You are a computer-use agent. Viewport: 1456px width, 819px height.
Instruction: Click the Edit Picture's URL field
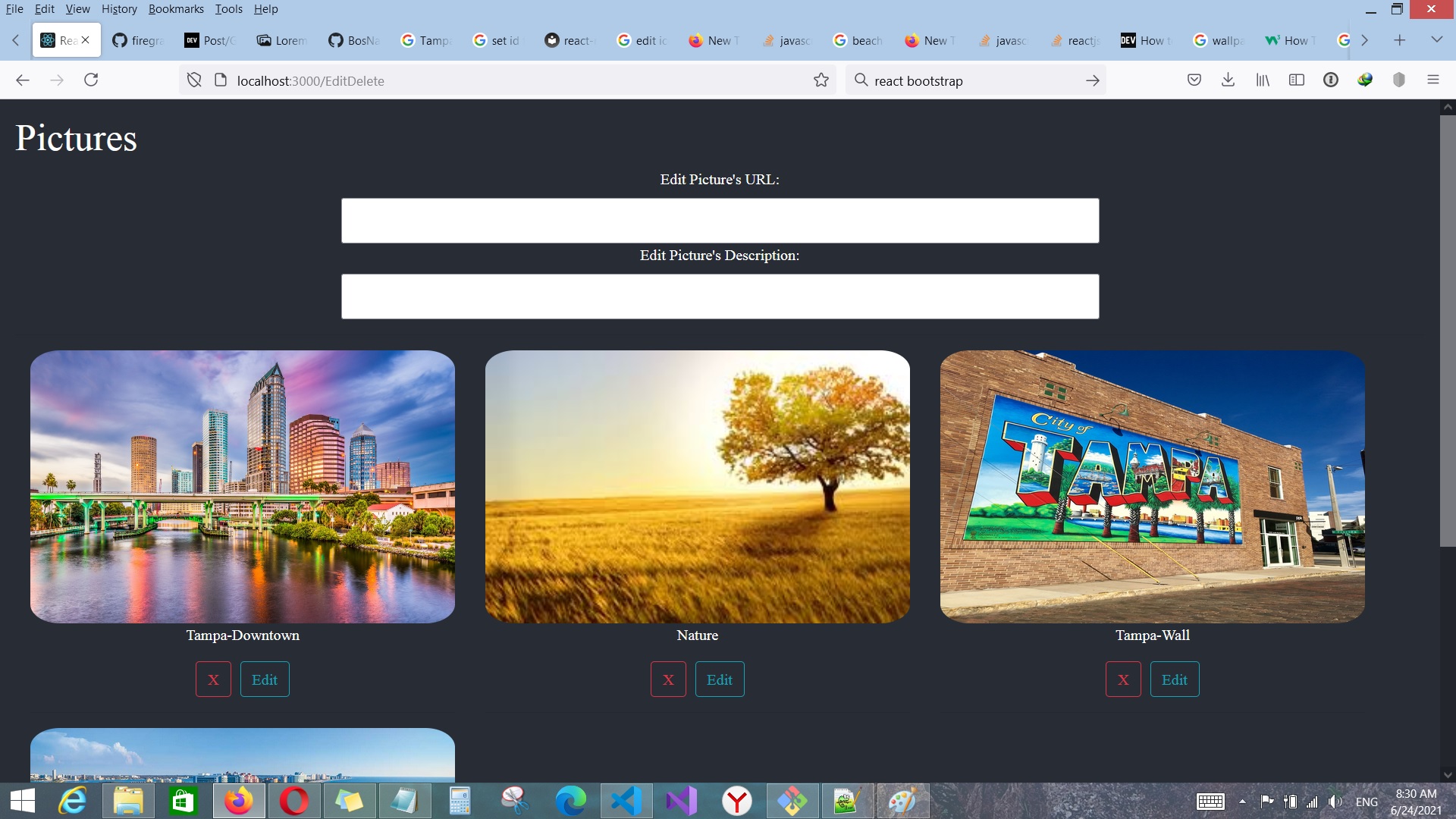tap(720, 221)
